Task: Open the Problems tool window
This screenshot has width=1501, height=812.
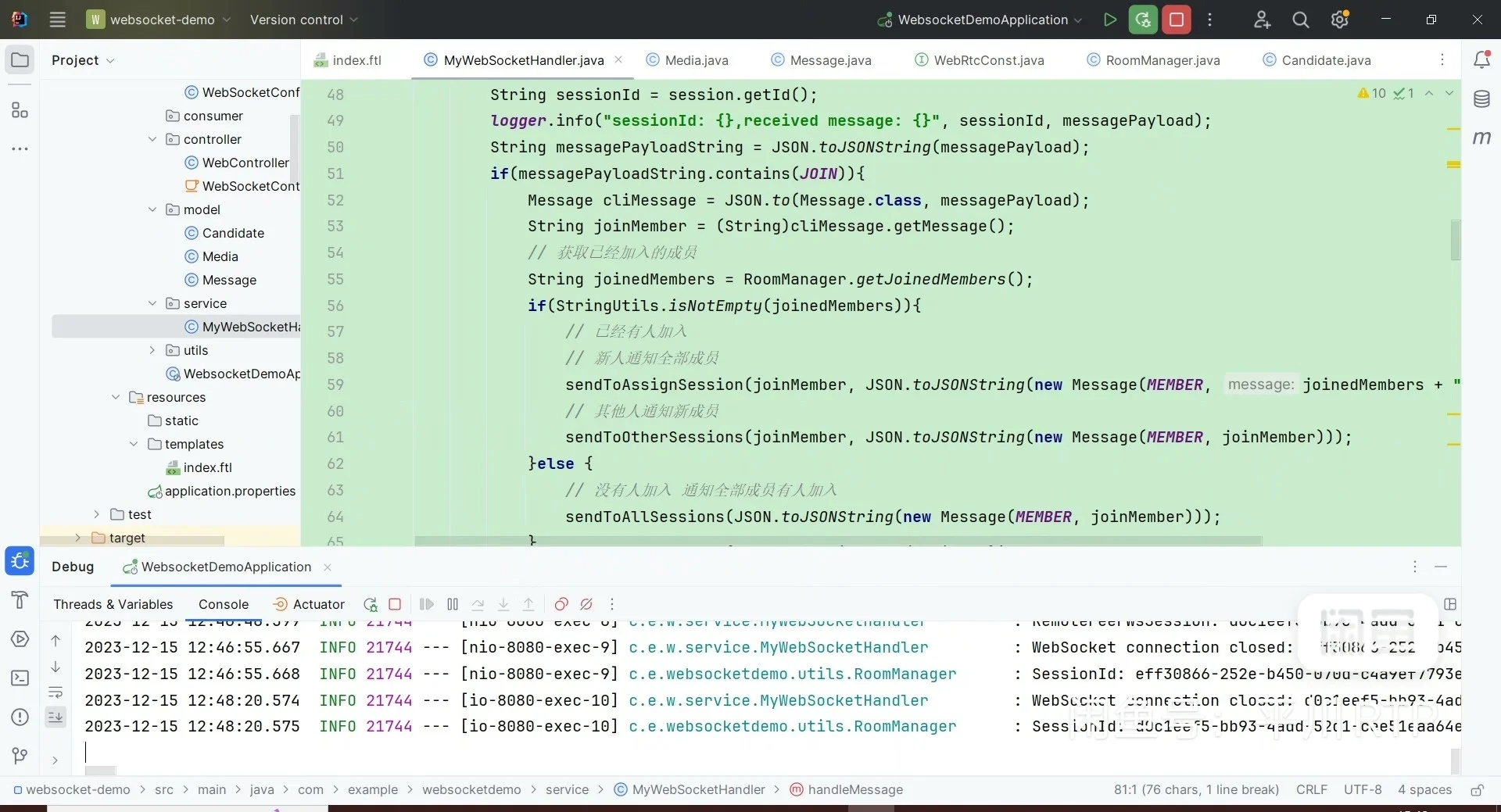Action: (20, 717)
